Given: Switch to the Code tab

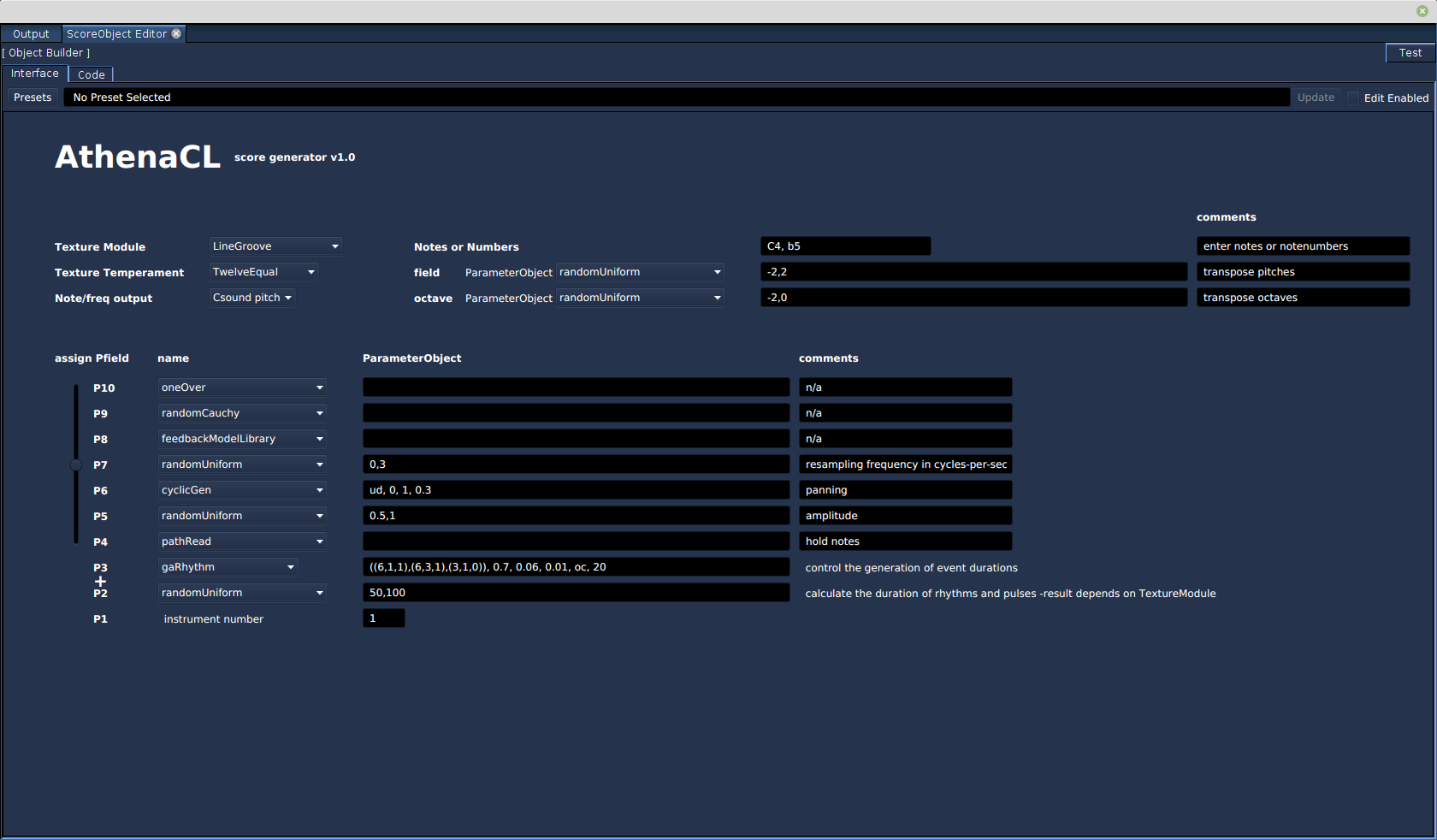Looking at the screenshot, I should click(x=92, y=75).
